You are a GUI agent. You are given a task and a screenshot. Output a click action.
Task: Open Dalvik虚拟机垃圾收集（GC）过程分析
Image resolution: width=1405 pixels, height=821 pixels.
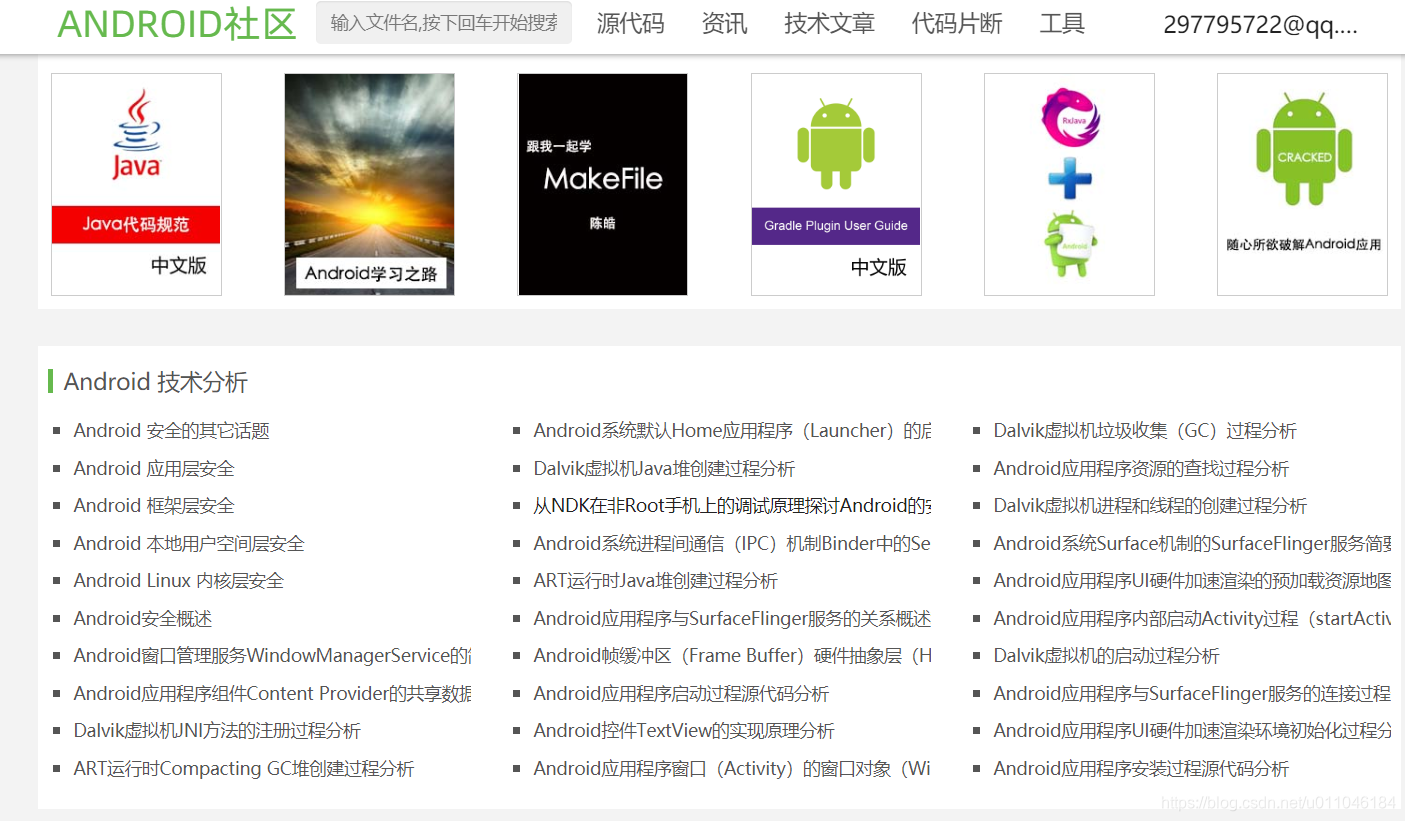[x=1145, y=431]
